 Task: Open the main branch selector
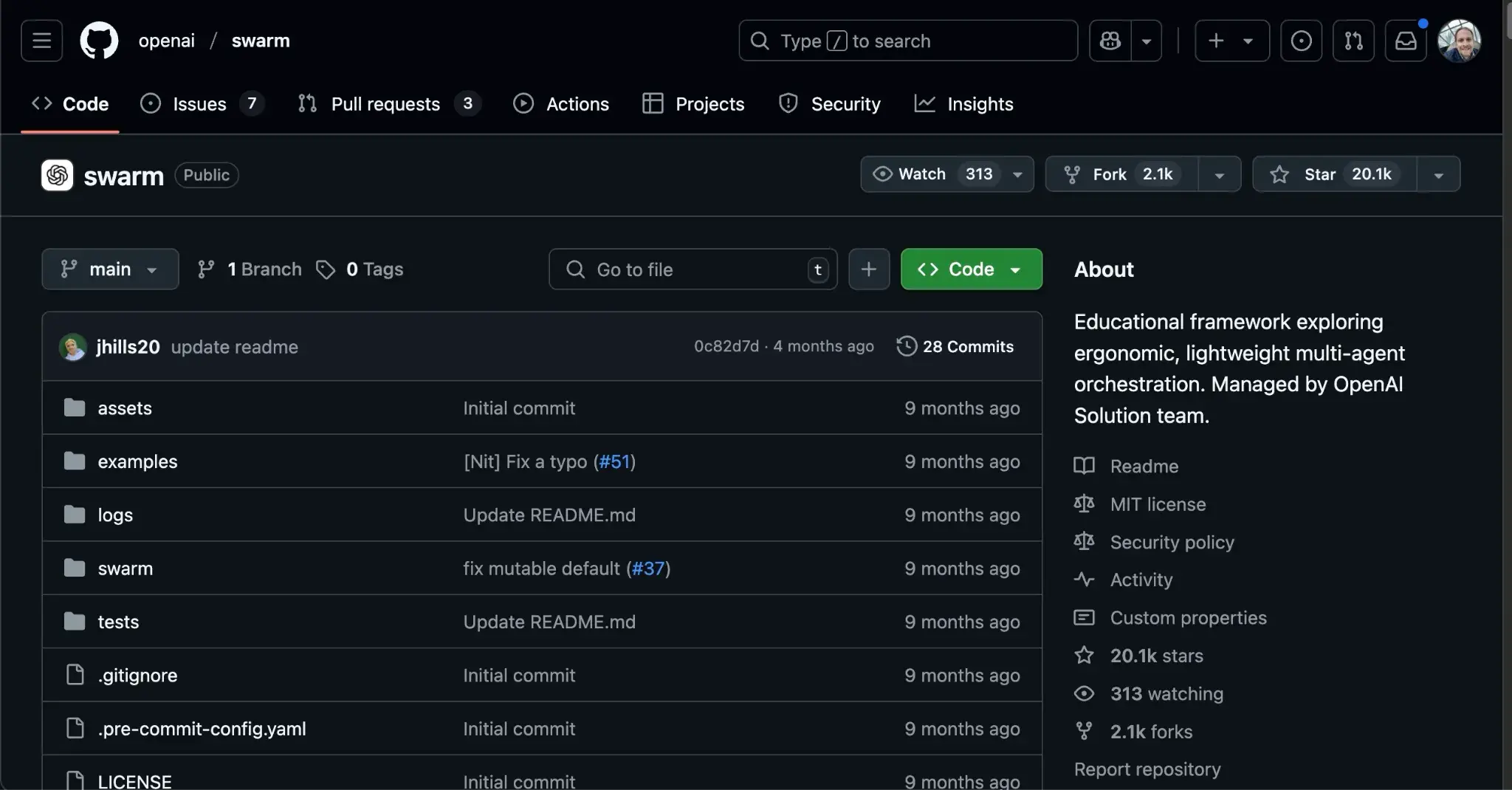click(x=110, y=269)
